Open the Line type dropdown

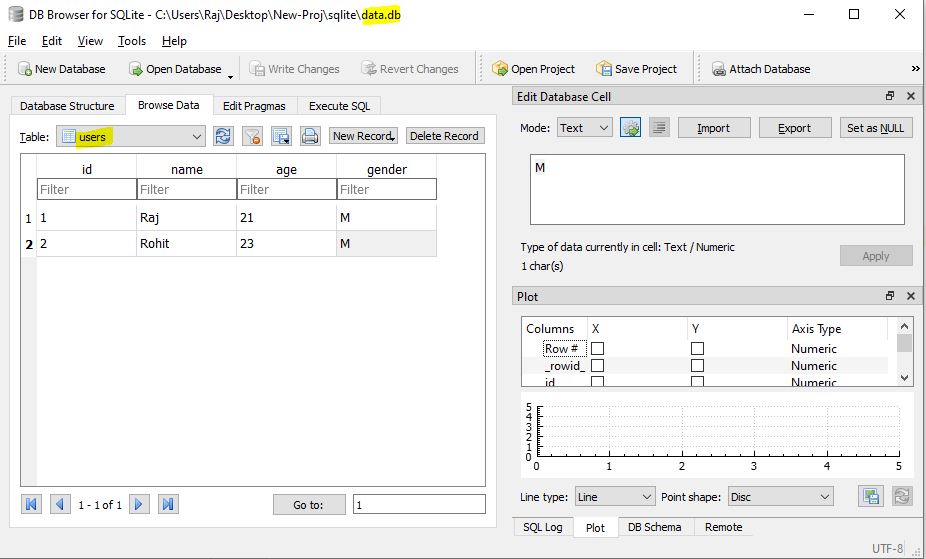[x=615, y=497]
